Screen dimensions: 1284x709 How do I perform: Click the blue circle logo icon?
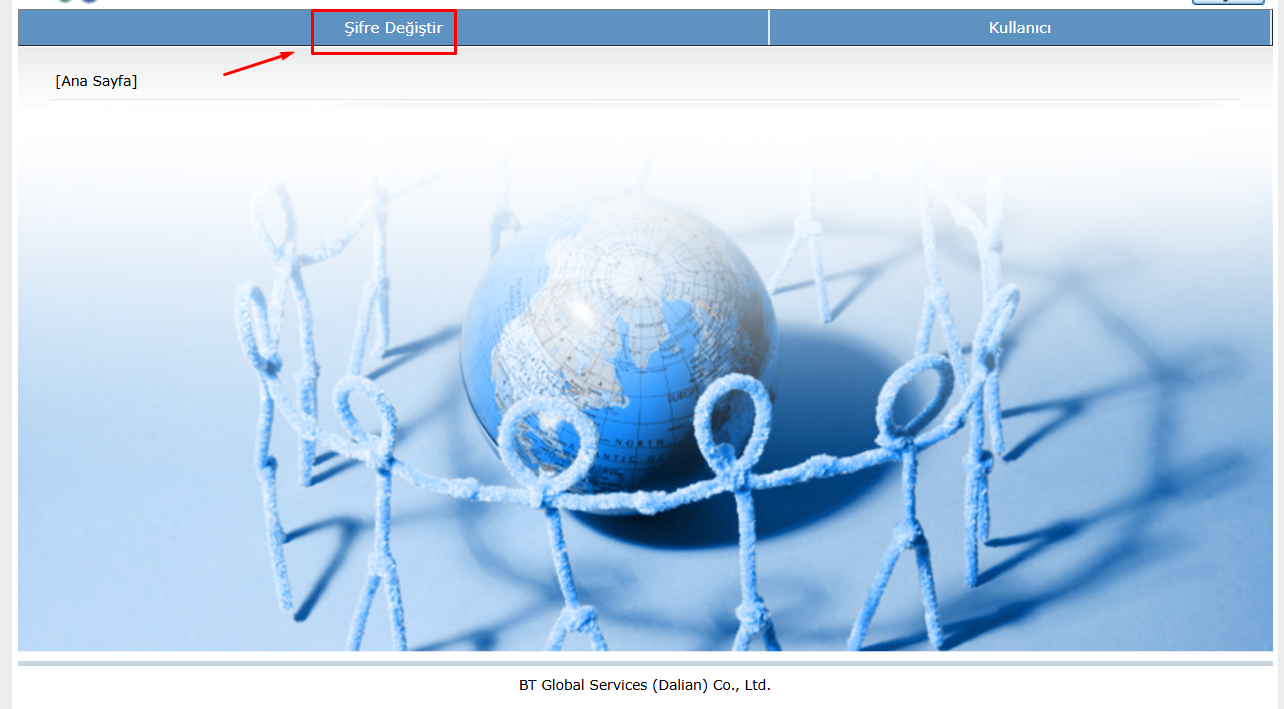click(x=89, y=1)
